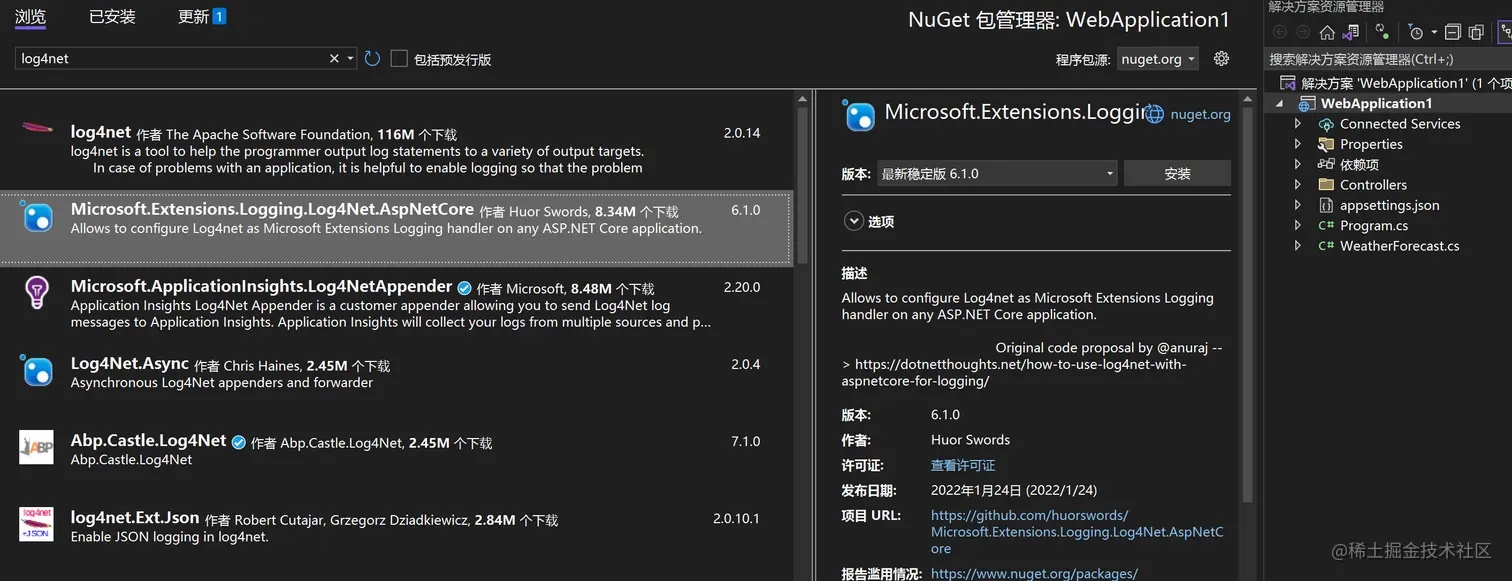Image resolution: width=1512 pixels, height=581 pixels.
Task: Click the Microsoft.ApplicationInsights lightbulb package icon
Action: click(36, 291)
